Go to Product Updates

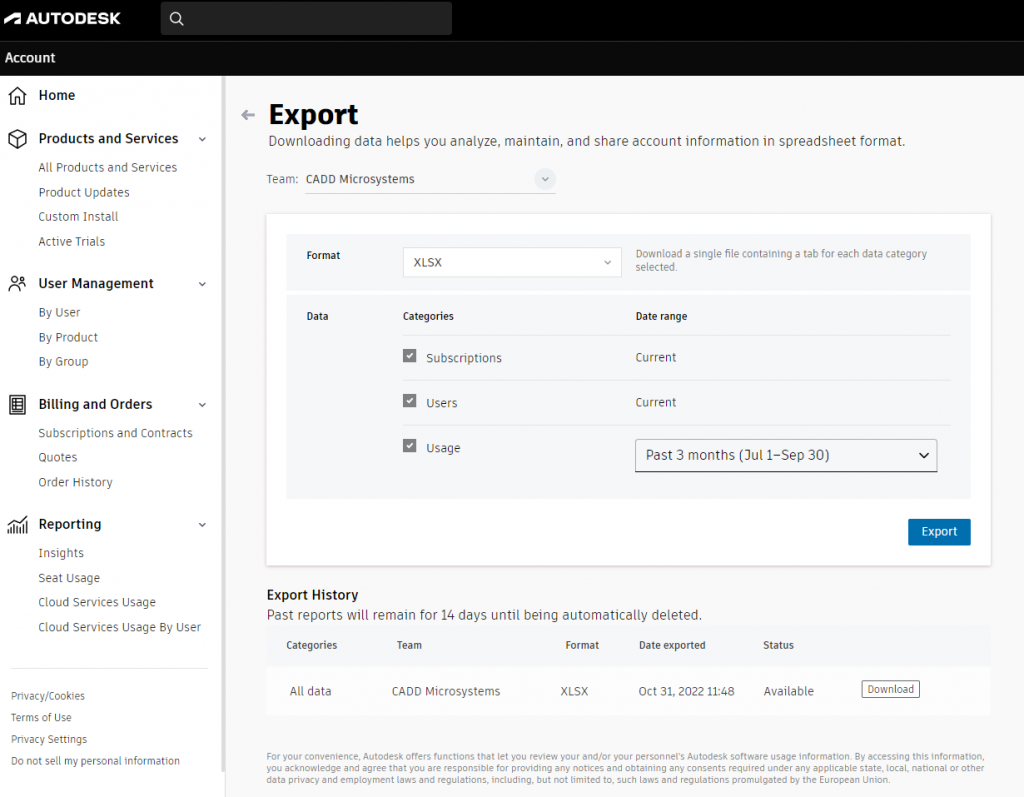coord(84,192)
